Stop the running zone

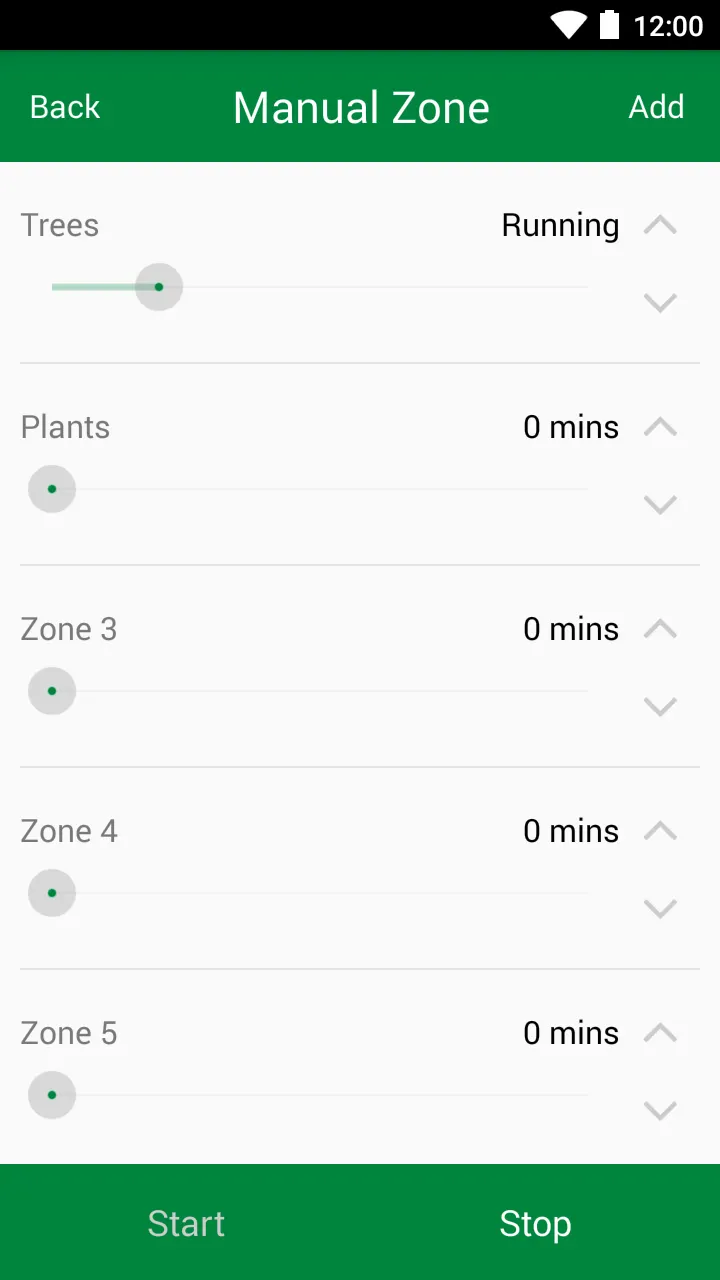tap(535, 1224)
